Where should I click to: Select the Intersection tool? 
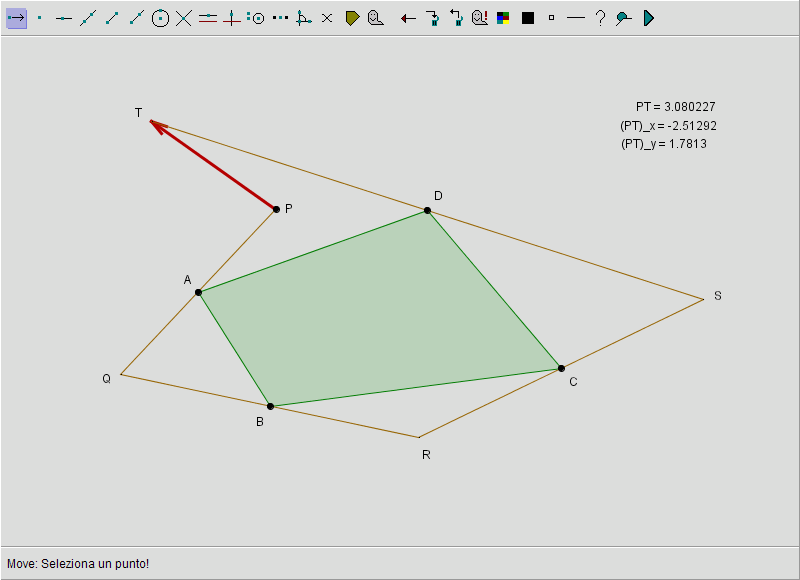184,18
